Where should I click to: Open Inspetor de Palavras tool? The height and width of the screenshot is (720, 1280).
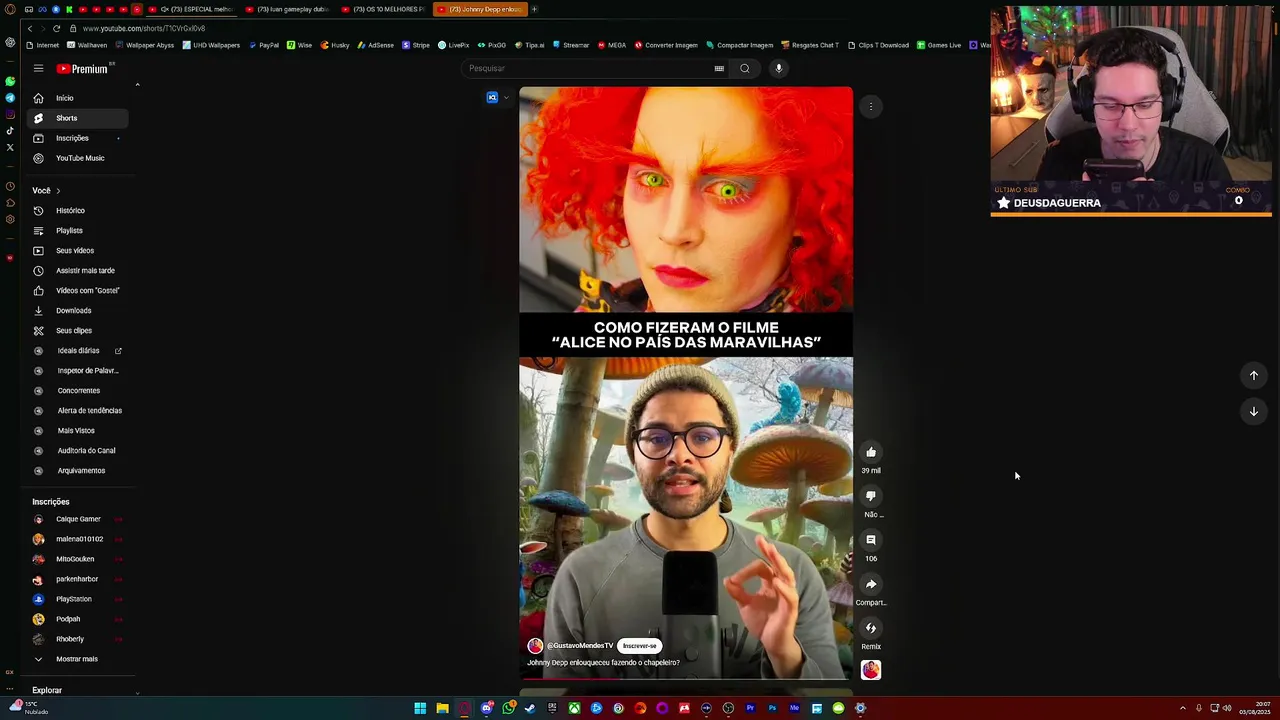click(x=78, y=371)
